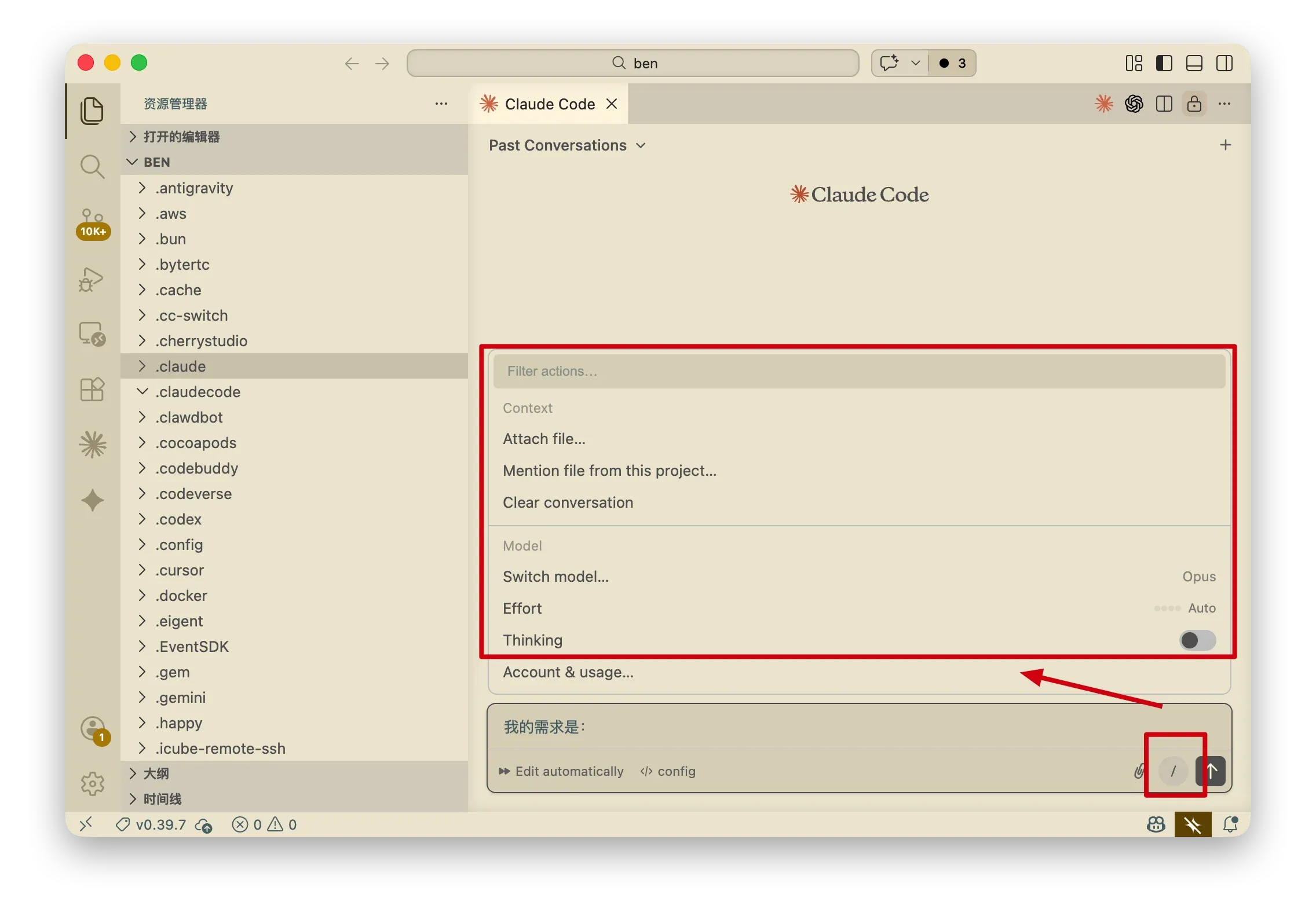Expand the 大纲 outline section
The image size is (1316, 924).
coord(294,773)
